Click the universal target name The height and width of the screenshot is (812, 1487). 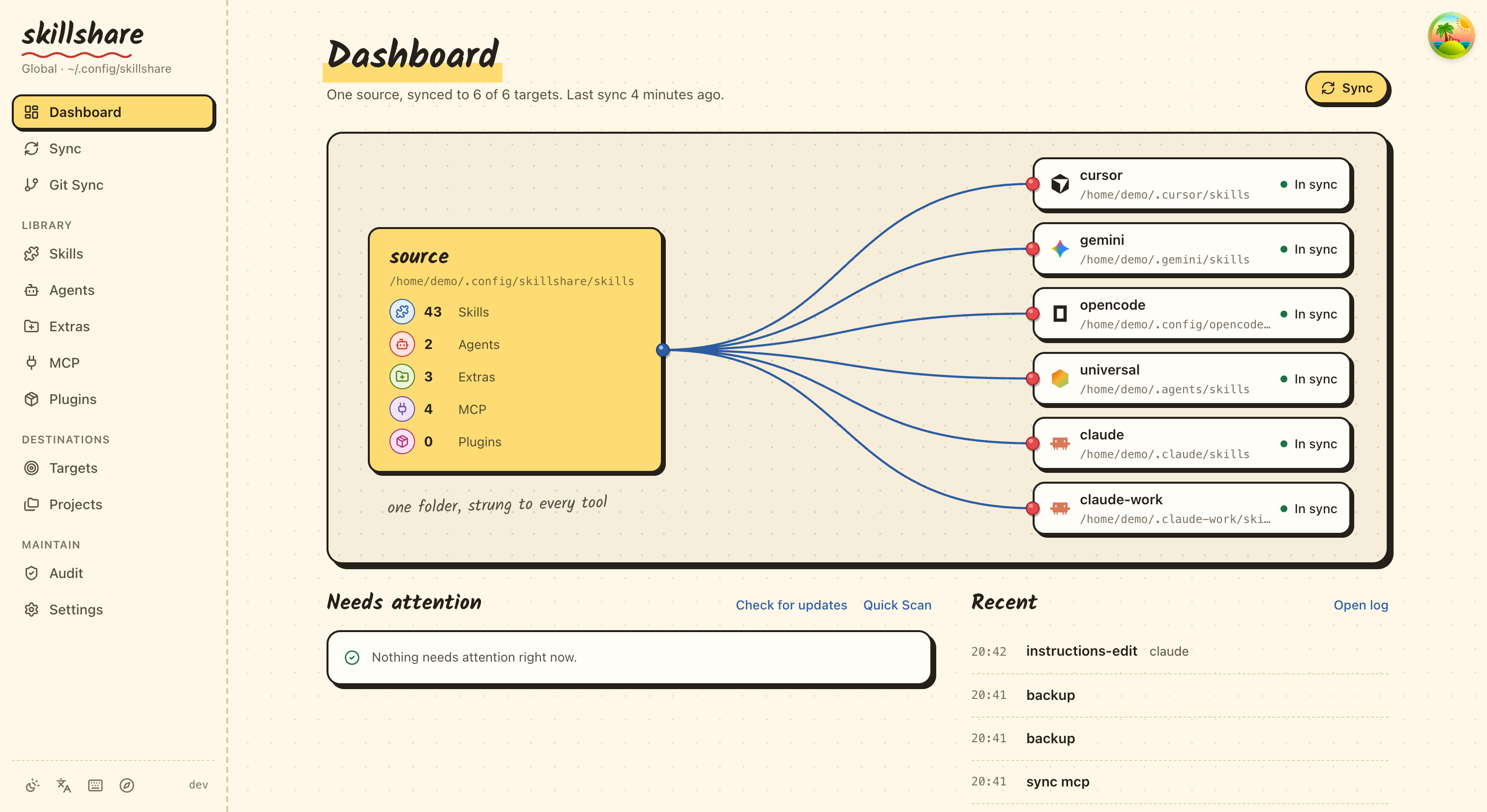pos(1109,369)
